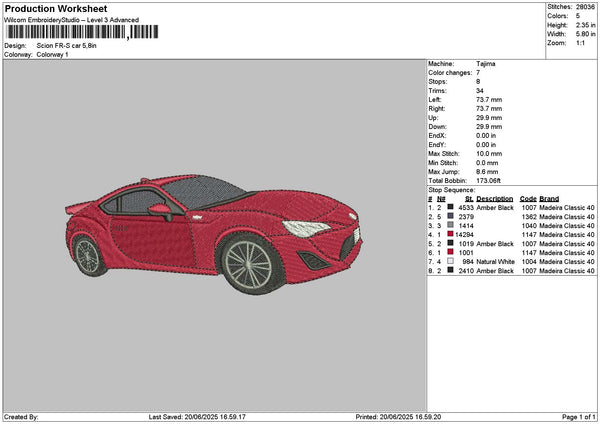
Task: Click thread code 1040
Action: pyautogui.click(x=529, y=226)
